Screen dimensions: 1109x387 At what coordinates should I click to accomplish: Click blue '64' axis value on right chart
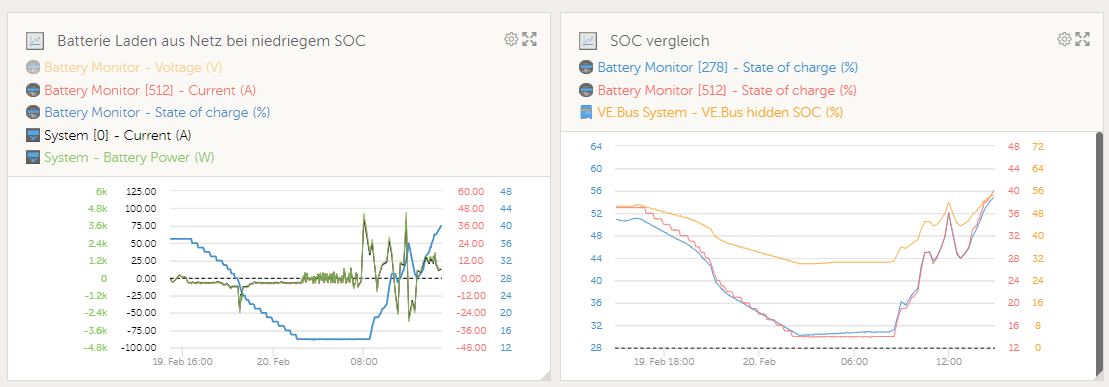595,146
